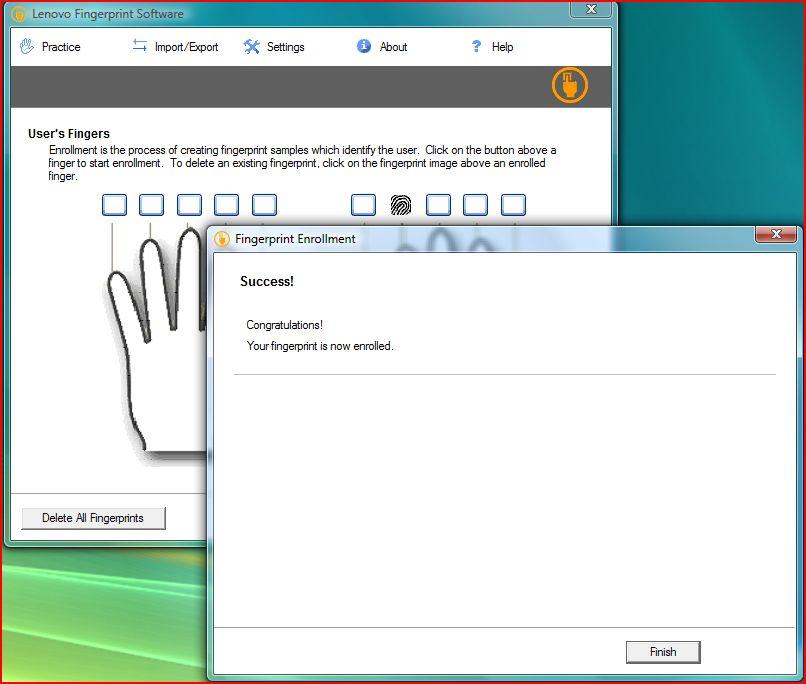Enroll left hand fifth finger box

click(264, 205)
